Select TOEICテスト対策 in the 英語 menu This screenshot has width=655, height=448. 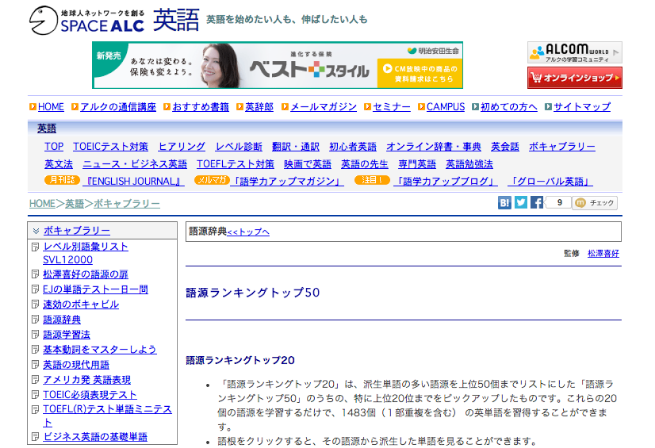111,147
